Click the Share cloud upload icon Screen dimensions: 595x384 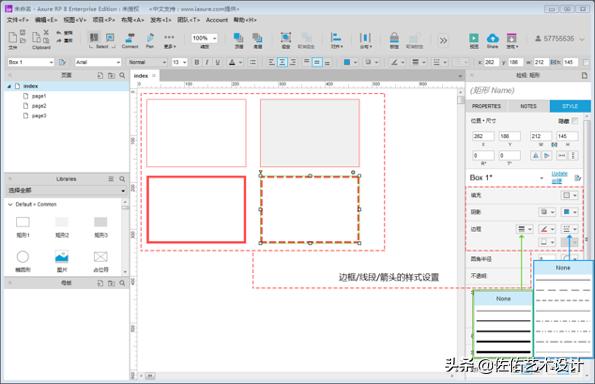[x=493, y=38]
